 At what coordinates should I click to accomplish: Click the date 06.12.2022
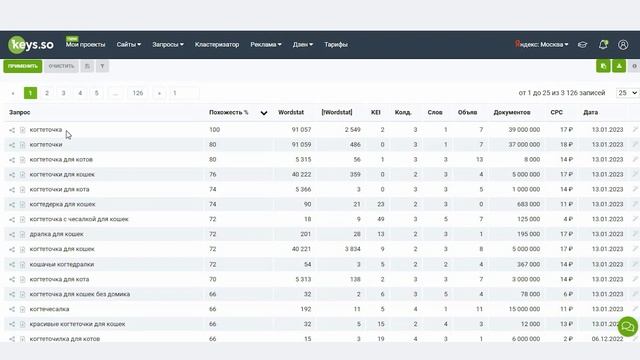[607, 339]
